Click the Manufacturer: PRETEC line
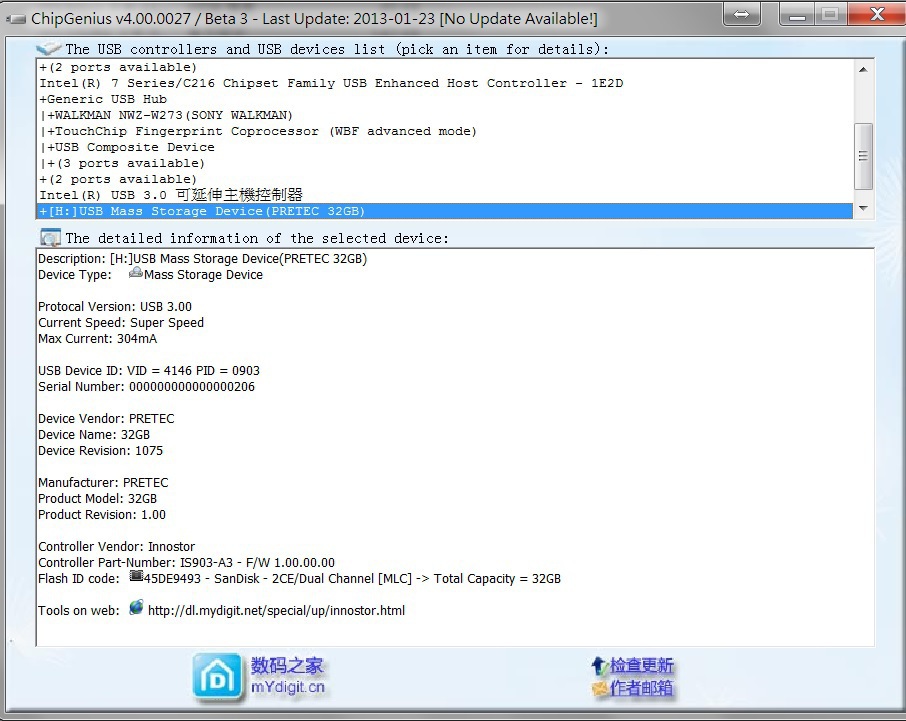This screenshot has height=721, width=906. (103, 482)
